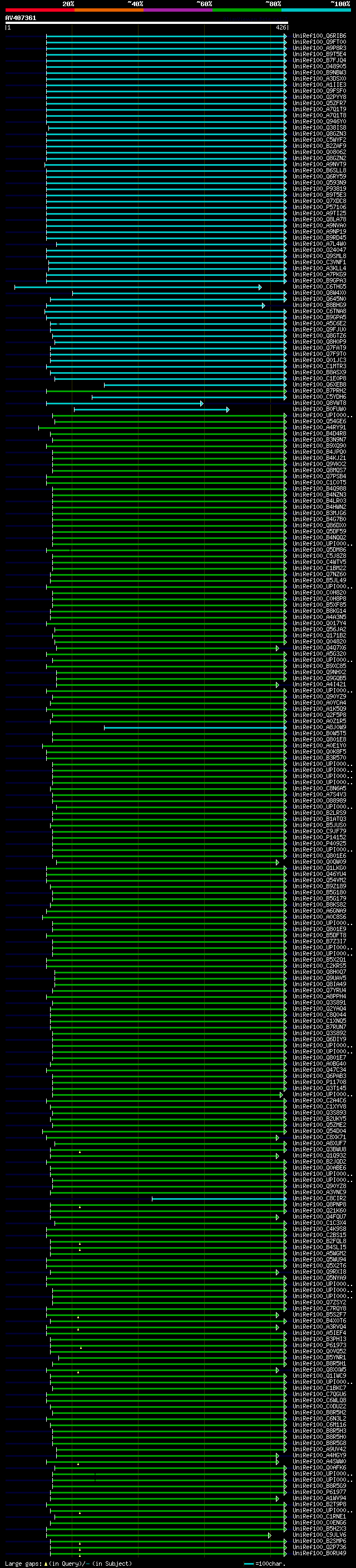Click the red 20% identity legend segment
This screenshot has width=356, height=1568.
(x=39, y=10)
